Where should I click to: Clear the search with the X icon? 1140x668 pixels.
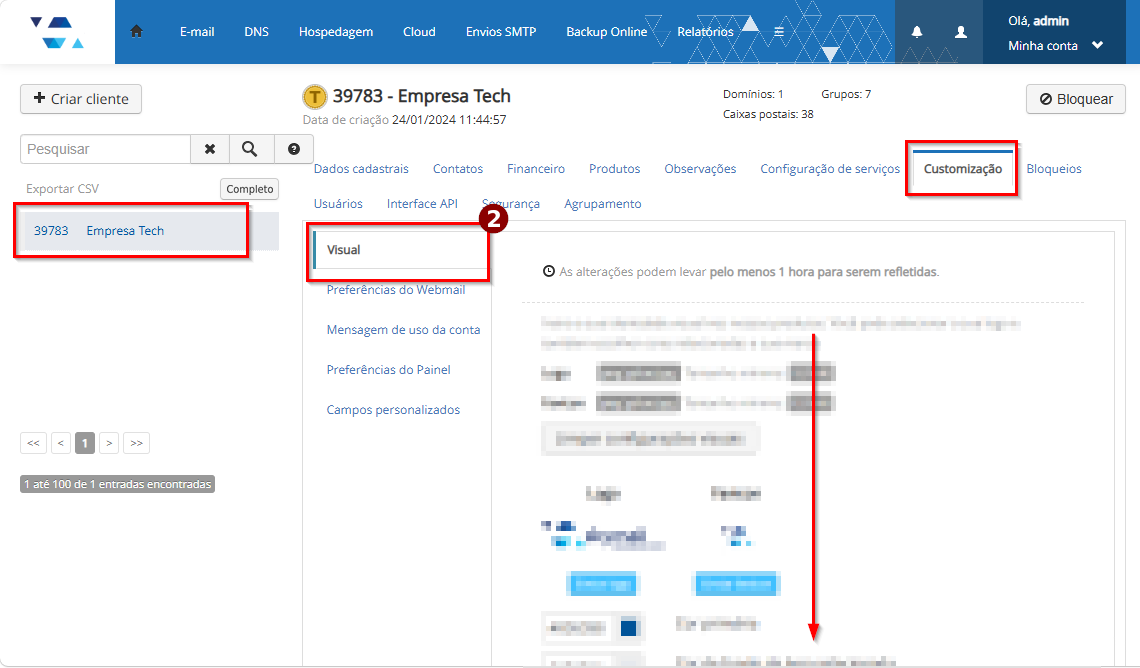pos(210,149)
